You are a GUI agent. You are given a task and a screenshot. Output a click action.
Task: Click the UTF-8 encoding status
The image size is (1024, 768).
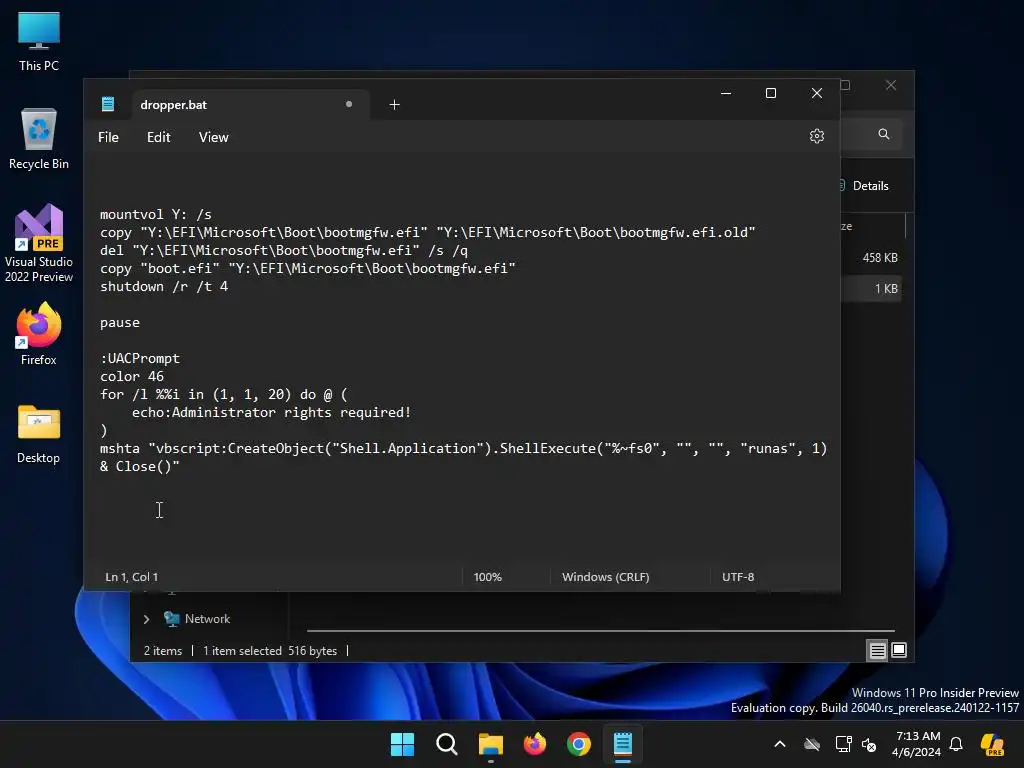coord(738,577)
